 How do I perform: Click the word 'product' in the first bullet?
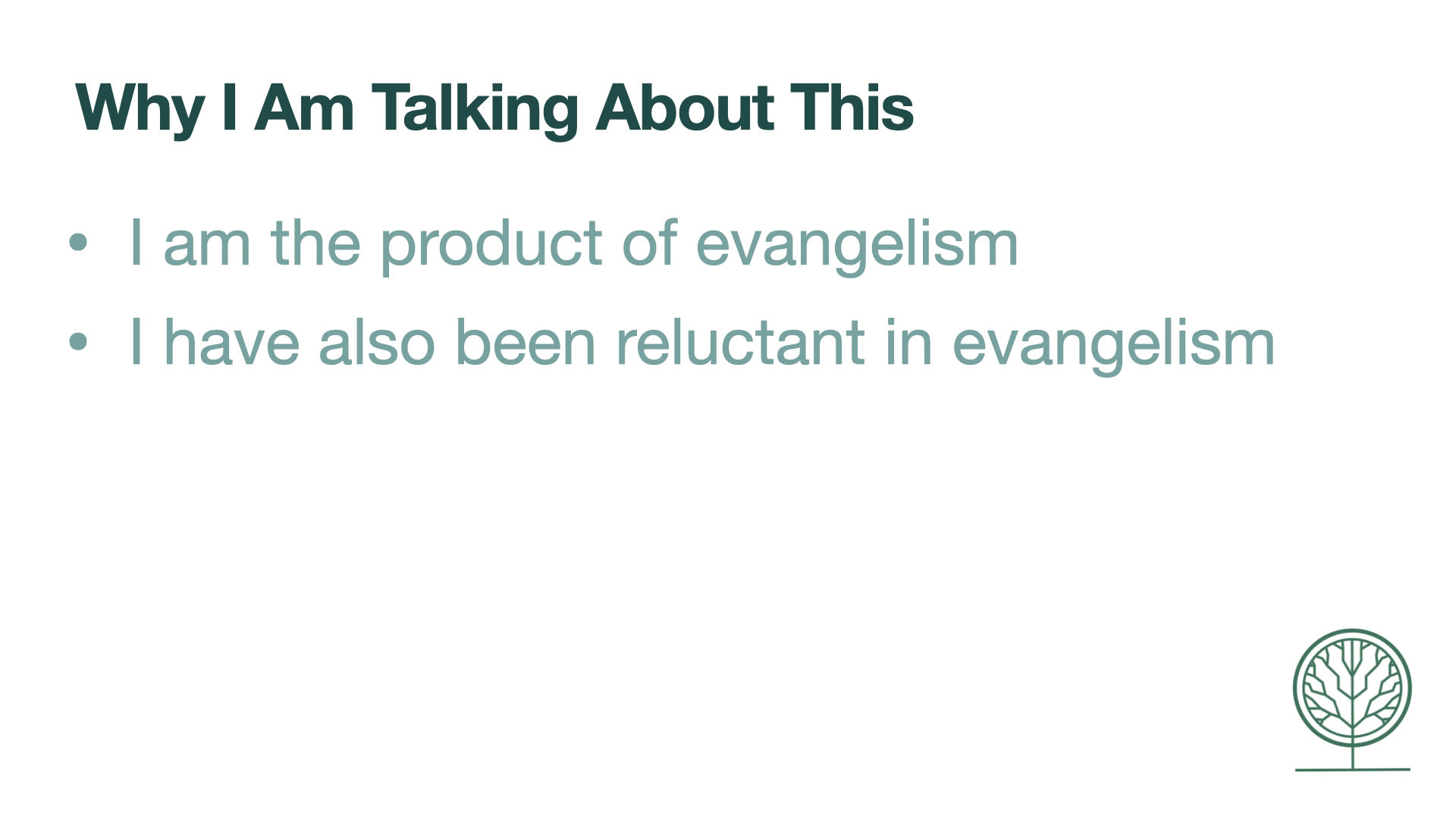(491, 244)
